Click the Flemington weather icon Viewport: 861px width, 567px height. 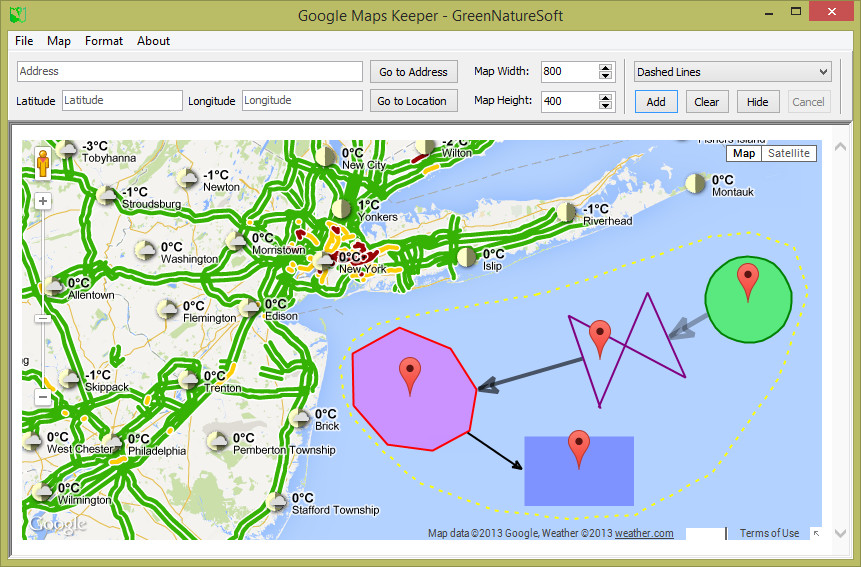[x=167, y=309]
